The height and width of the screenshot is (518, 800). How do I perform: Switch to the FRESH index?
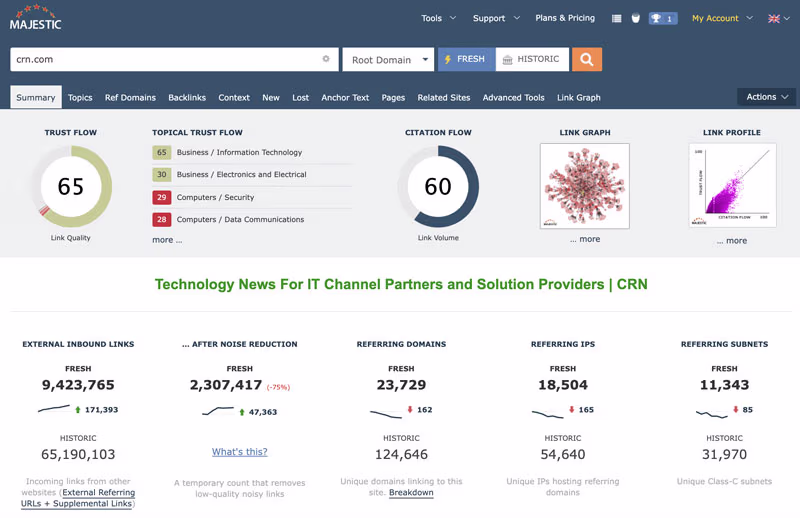[464, 60]
